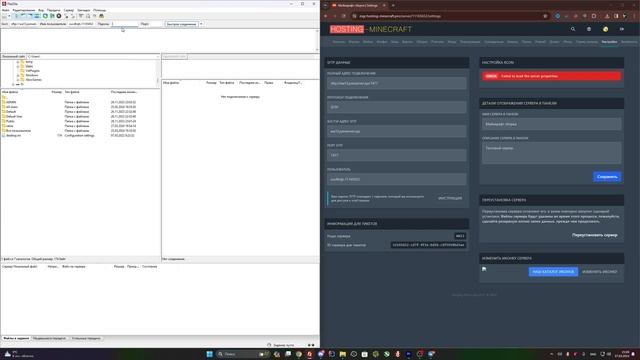The image size is (640, 360).
Task: Toggle directory comparison toolbar icon
Action: [88, 16]
